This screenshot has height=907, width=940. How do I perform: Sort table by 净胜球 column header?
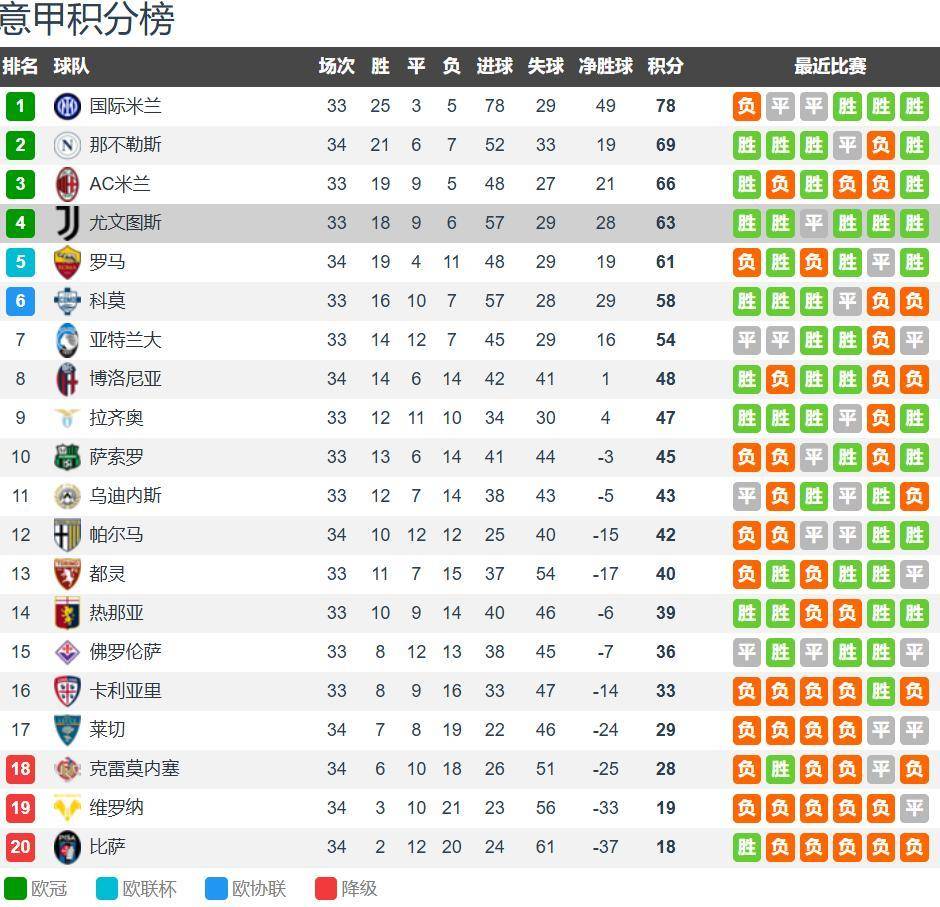coord(605,66)
